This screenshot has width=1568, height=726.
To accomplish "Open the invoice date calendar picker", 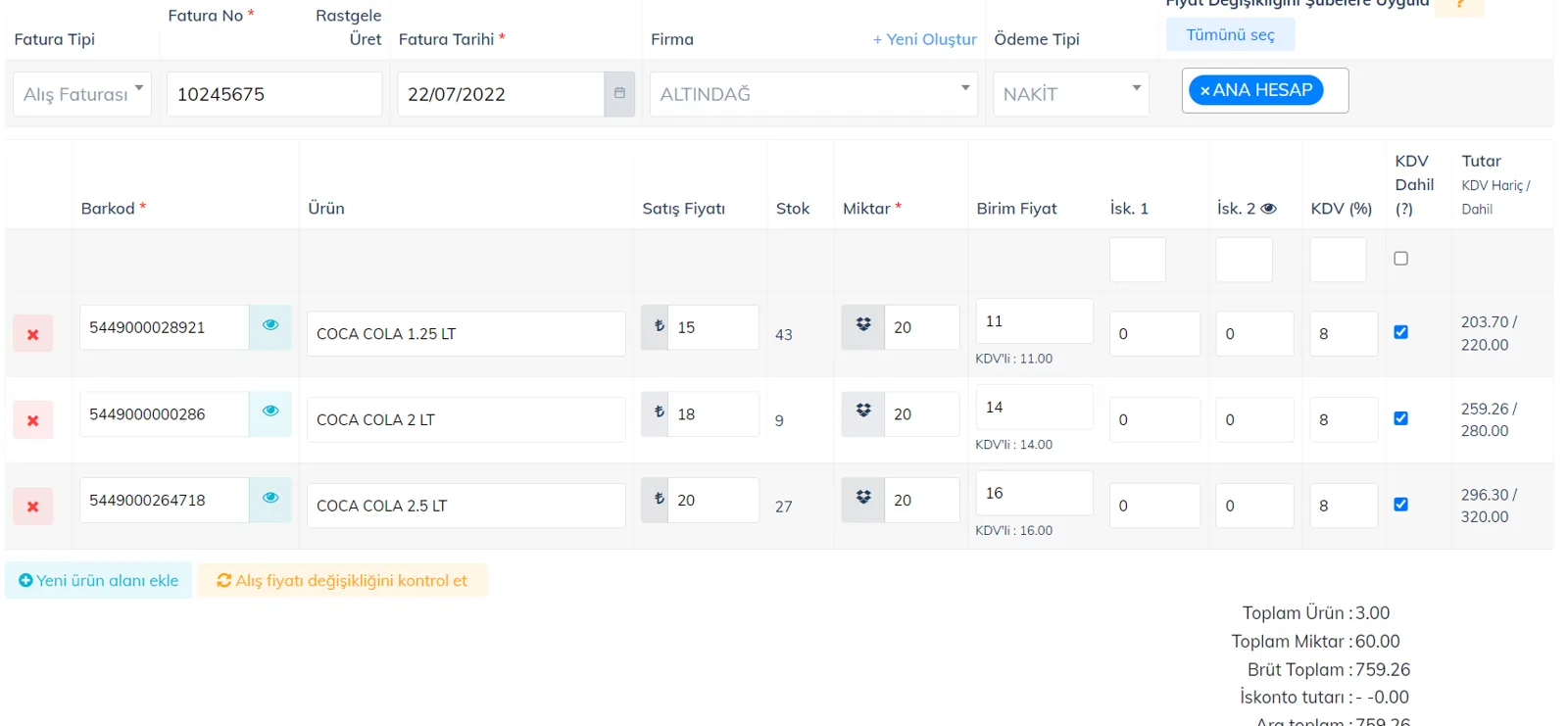I will coord(619,94).
